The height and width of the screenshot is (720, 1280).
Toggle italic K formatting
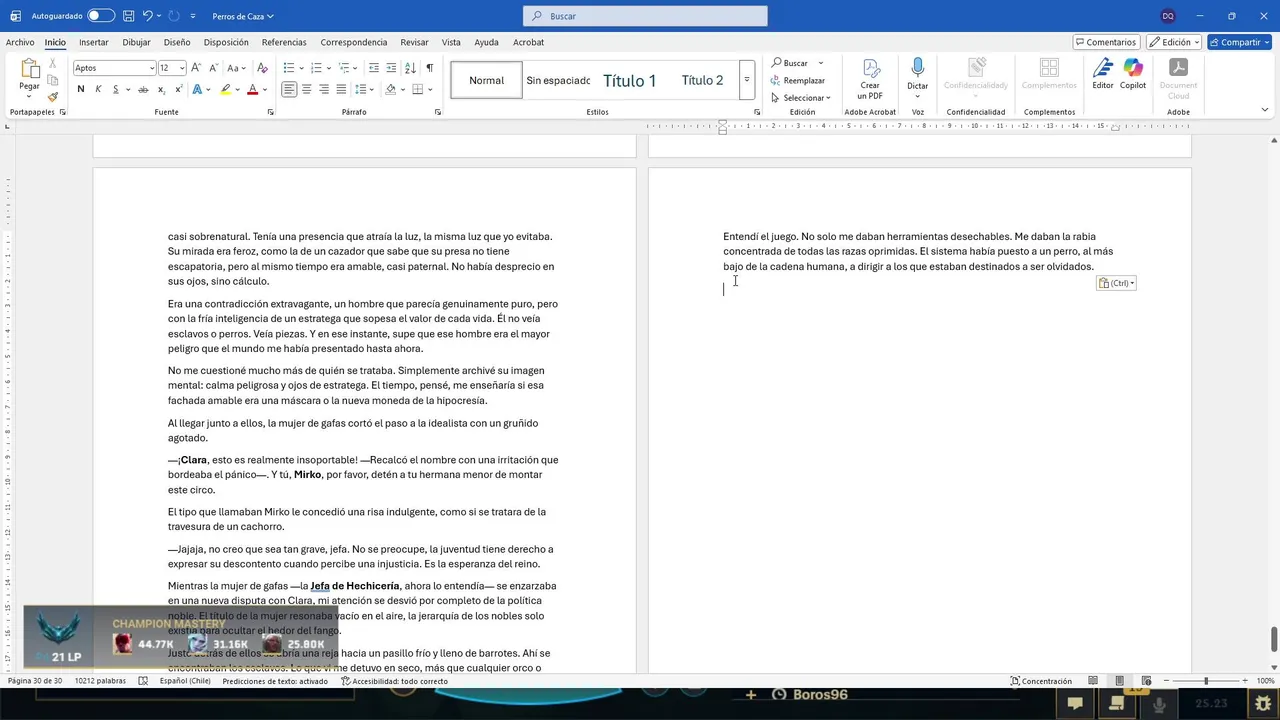(x=98, y=89)
